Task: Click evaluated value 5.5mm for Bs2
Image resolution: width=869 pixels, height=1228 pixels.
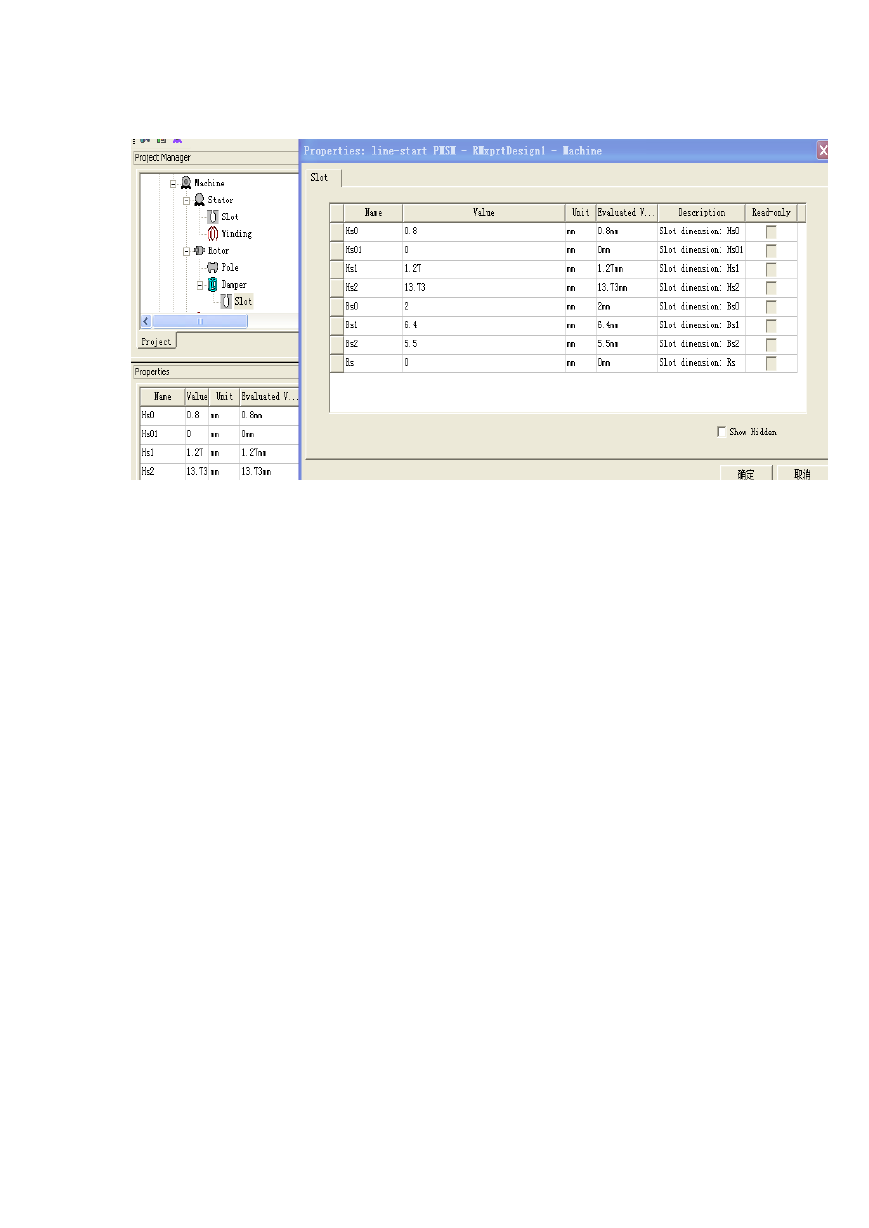Action: pyautogui.click(x=626, y=345)
